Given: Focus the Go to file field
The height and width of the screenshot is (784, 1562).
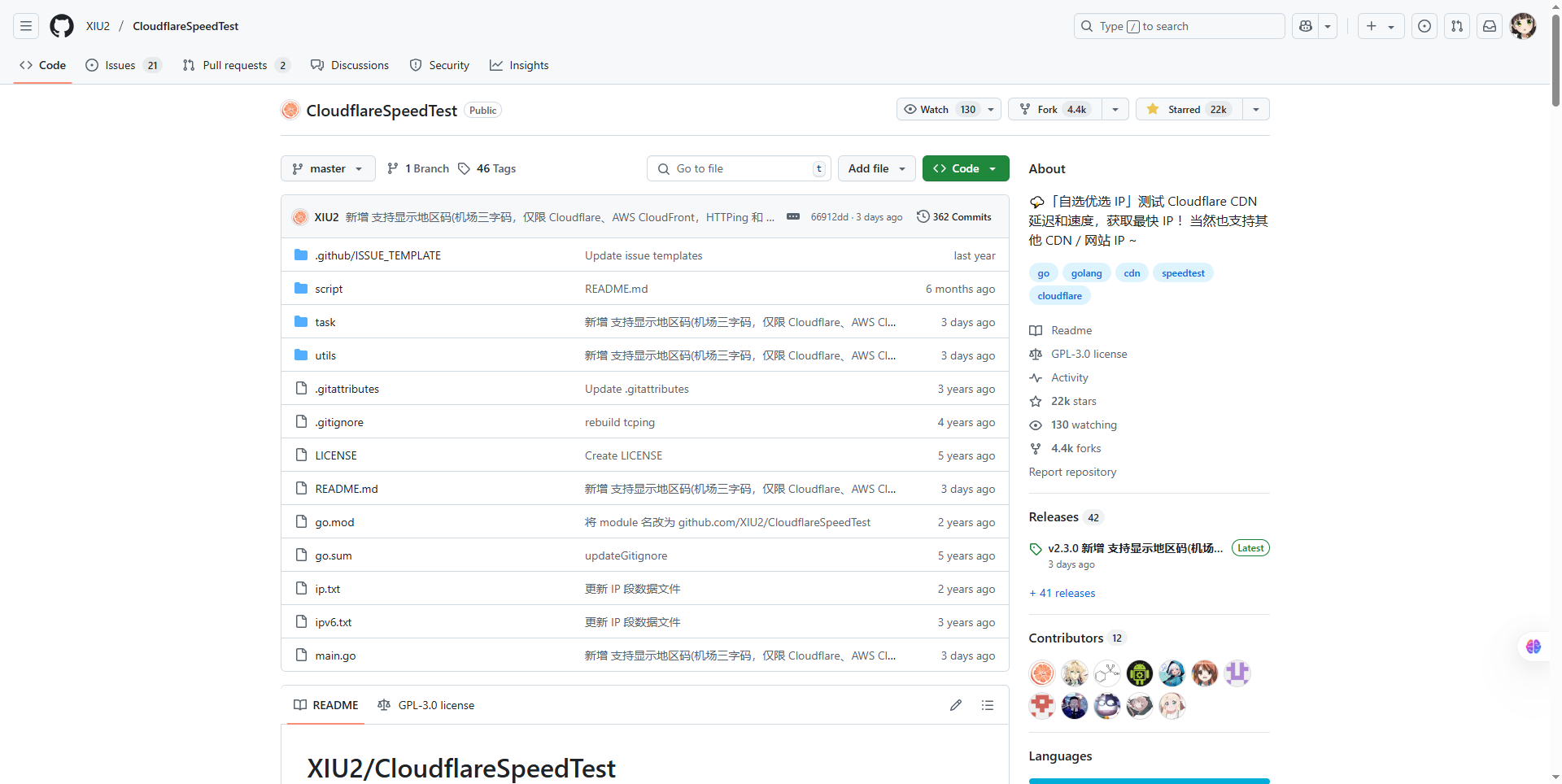Looking at the screenshot, I should (x=739, y=168).
